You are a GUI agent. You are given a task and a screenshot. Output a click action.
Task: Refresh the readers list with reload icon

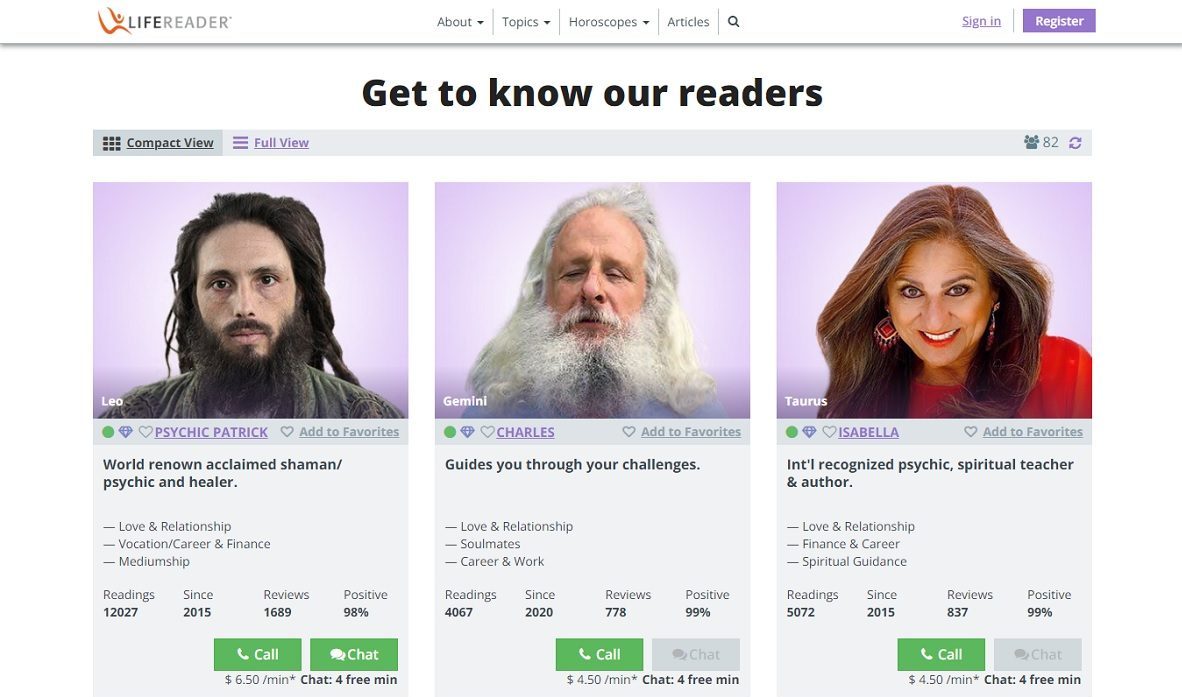pos(1075,142)
